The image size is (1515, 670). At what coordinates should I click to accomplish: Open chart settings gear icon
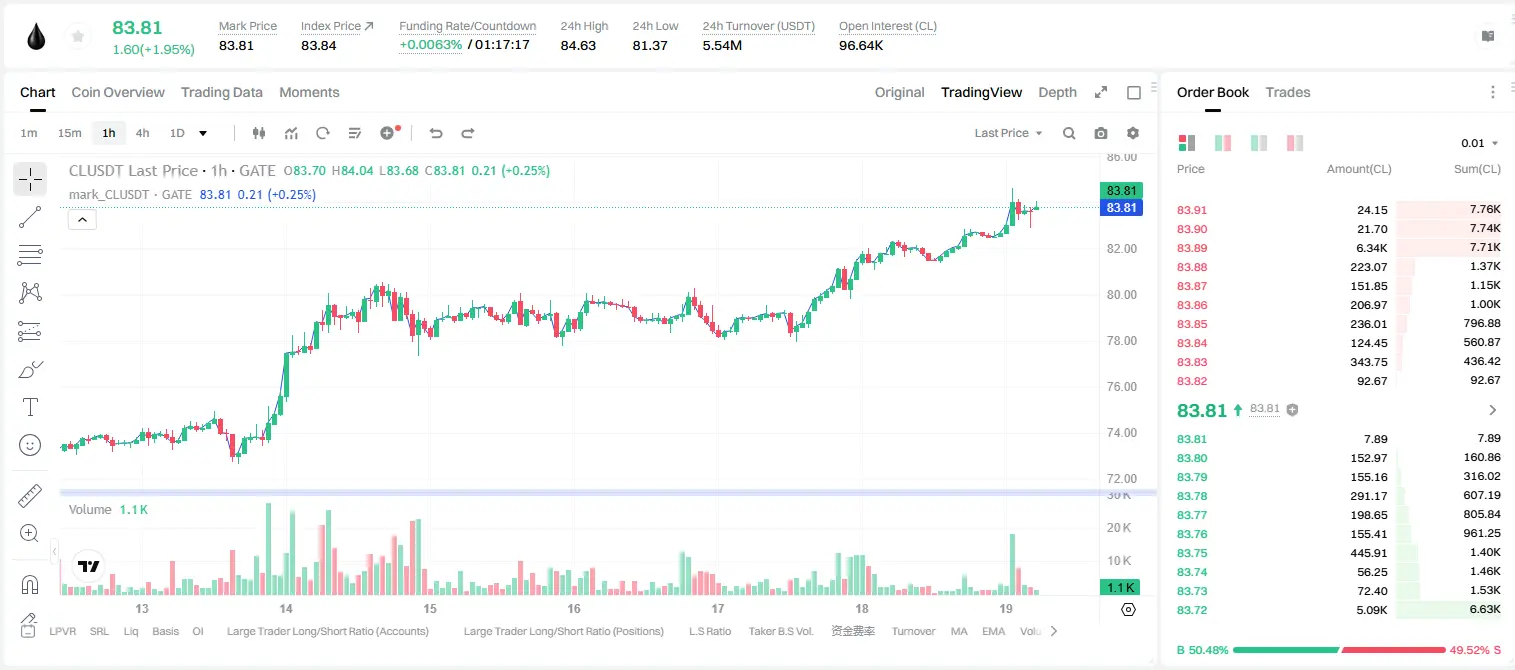point(1133,133)
